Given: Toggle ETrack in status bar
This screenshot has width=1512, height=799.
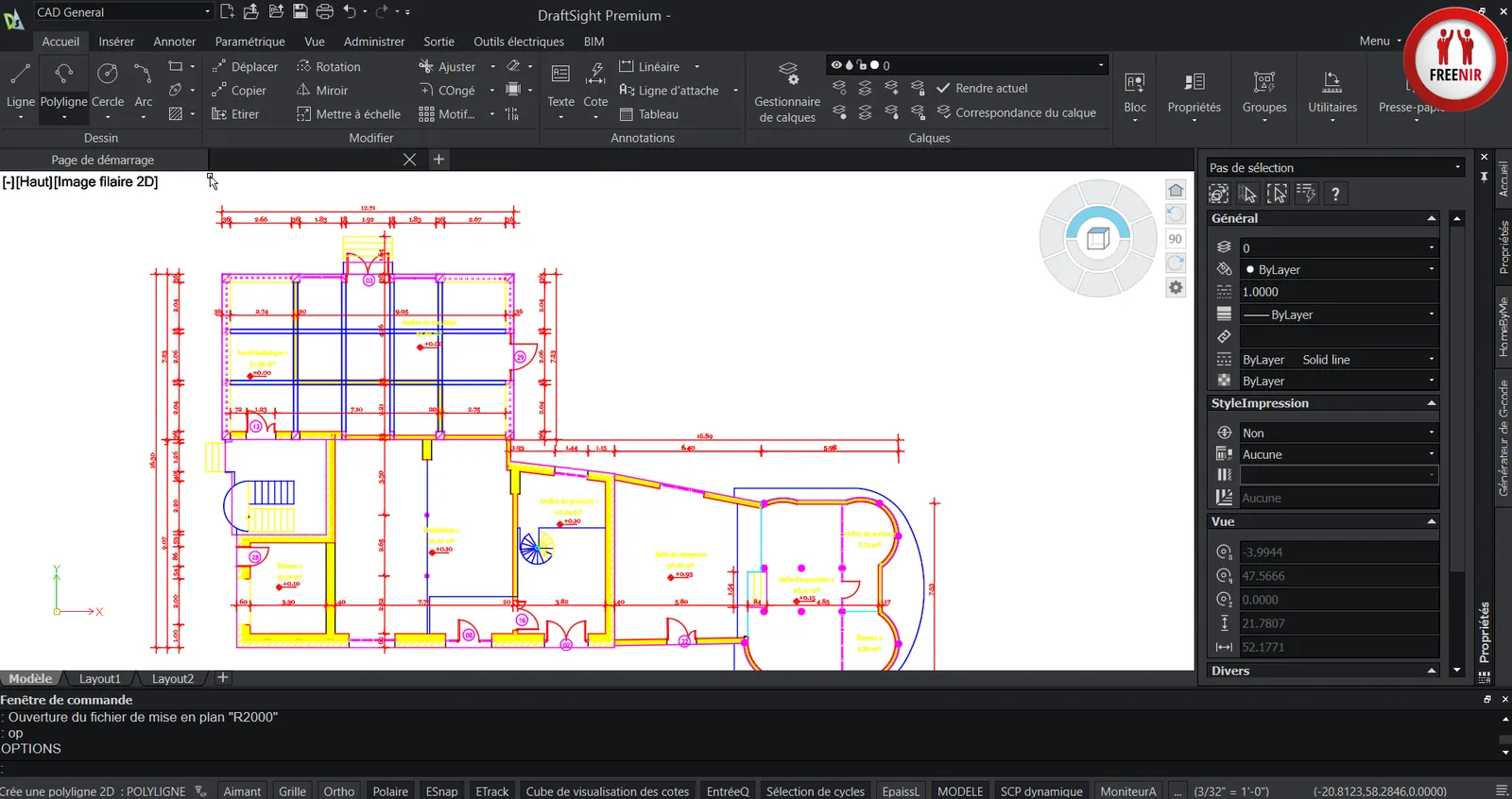Looking at the screenshot, I should coord(492,791).
